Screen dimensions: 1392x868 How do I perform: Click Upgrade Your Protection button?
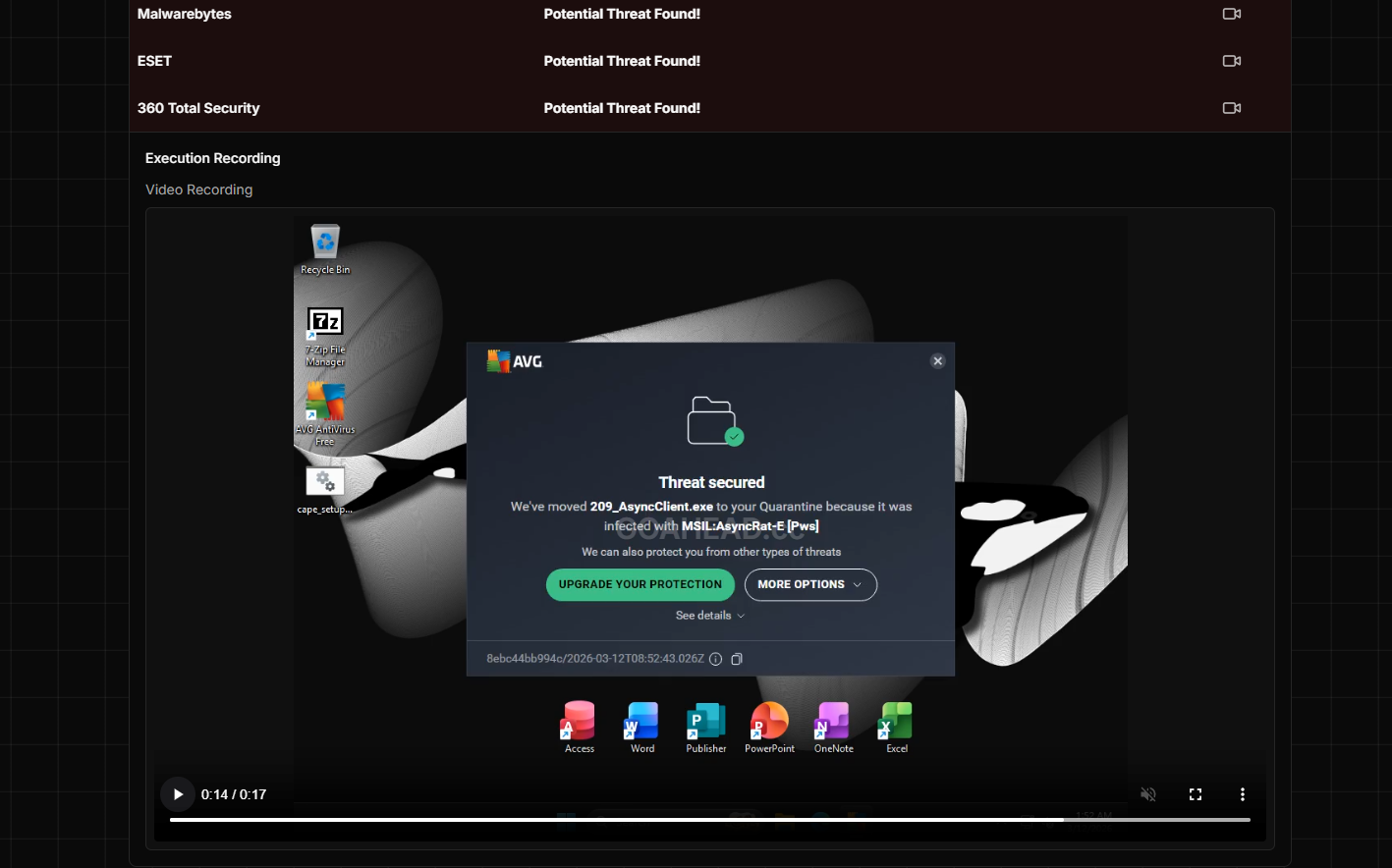click(640, 584)
